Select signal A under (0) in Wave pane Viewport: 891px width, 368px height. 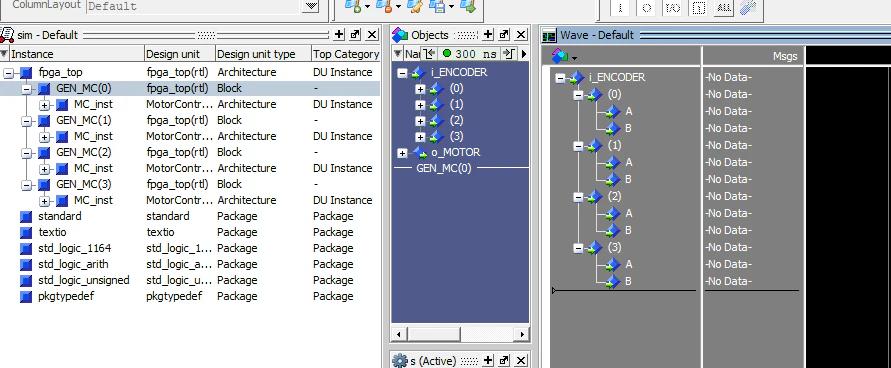click(x=628, y=111)
